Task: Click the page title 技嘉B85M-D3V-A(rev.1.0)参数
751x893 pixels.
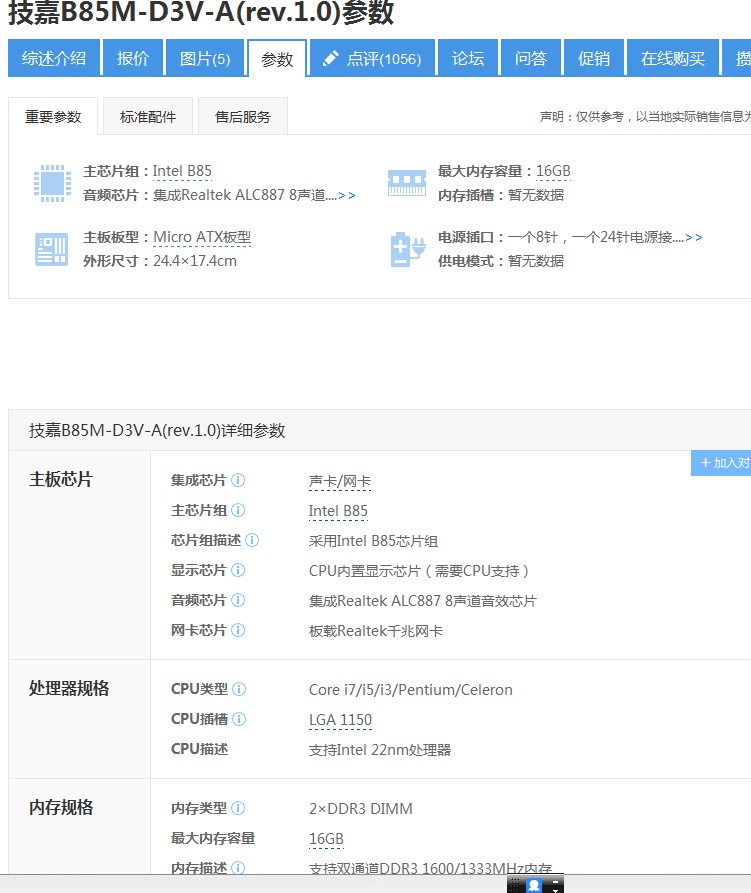Action: (x=201, y=11)
